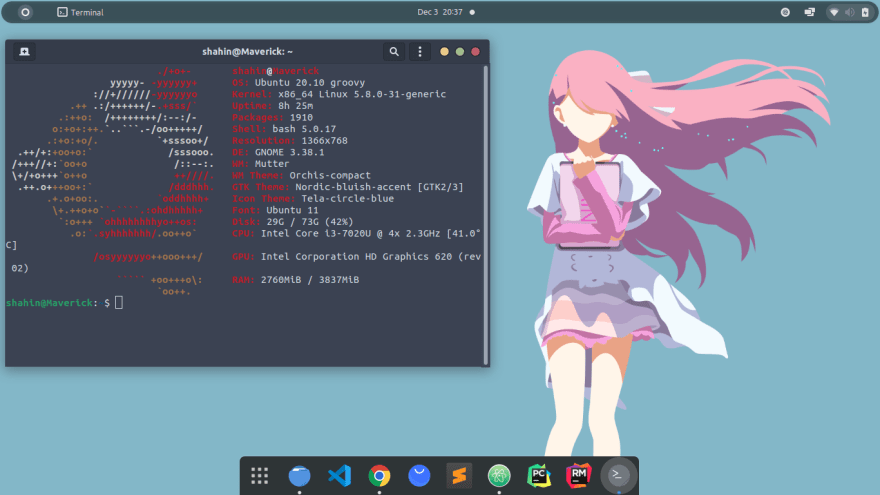Open the Terminal three-dot menu
The image size is (880, 495).
[420, 52]
